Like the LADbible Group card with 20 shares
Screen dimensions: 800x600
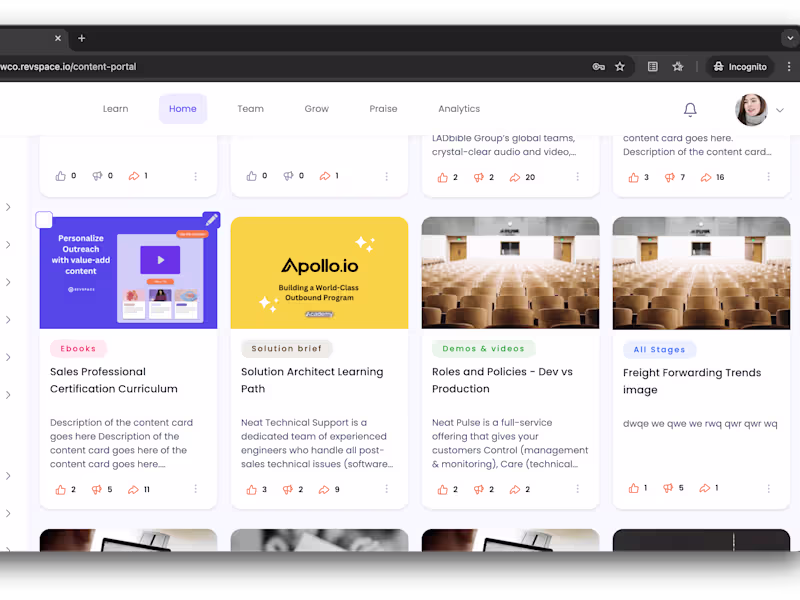[x=442, y=178]
